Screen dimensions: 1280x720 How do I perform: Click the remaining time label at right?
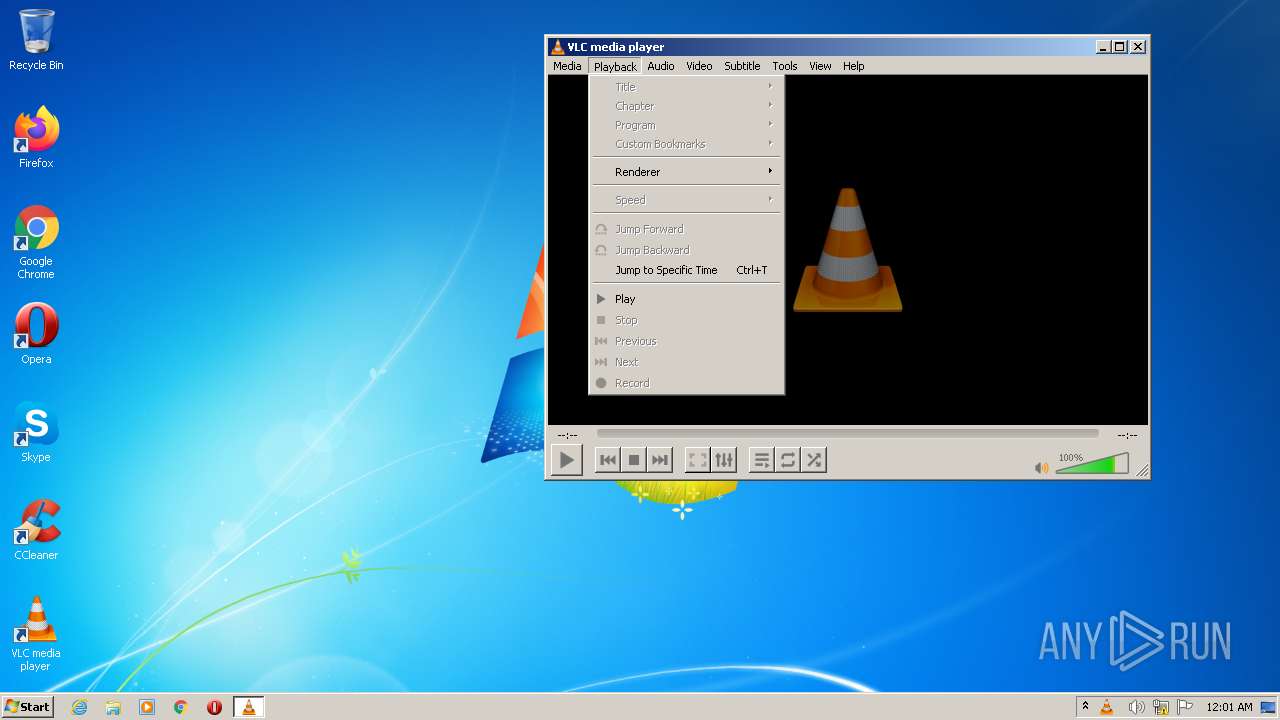[x=1127, y=435]
